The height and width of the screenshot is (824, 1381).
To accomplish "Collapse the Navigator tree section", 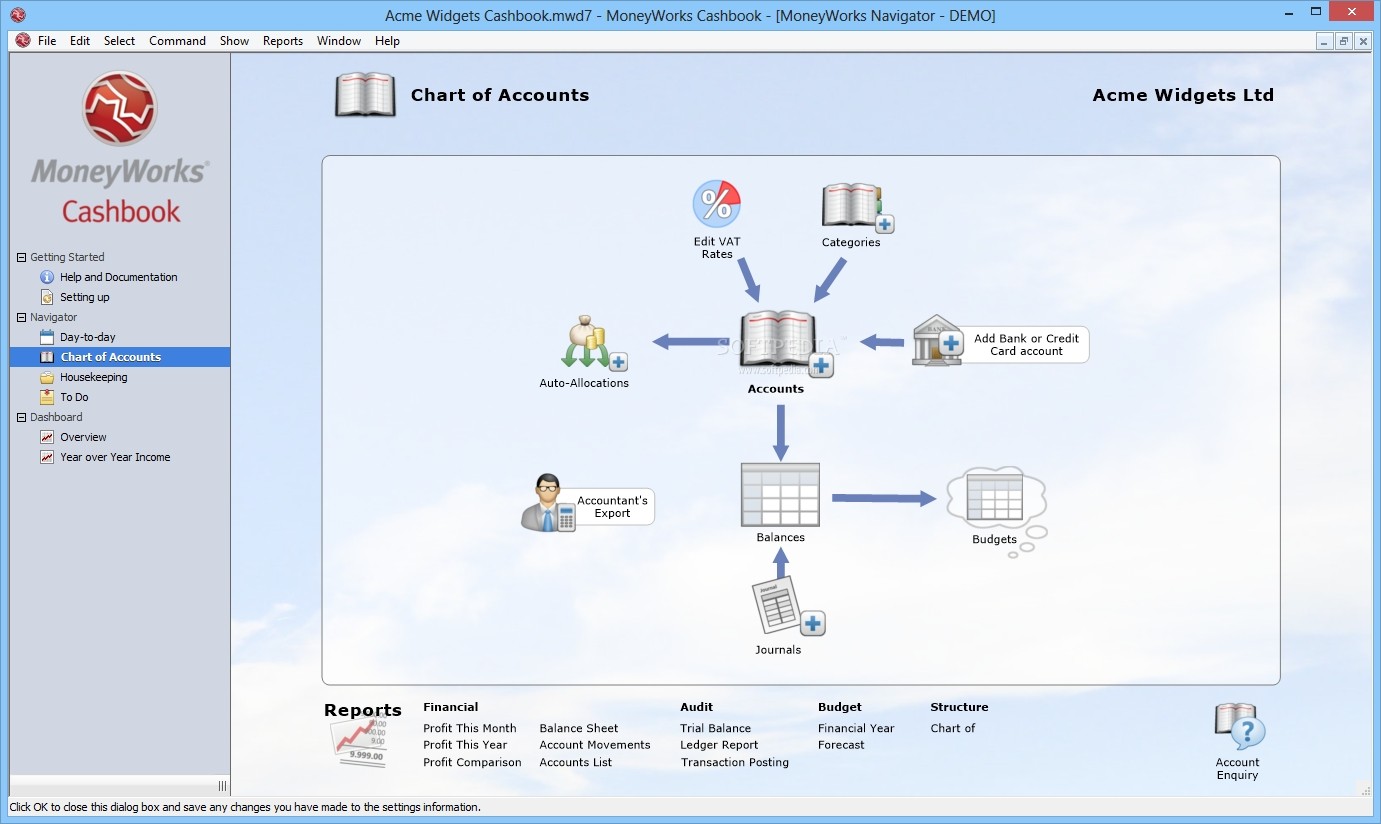I will [22, 317].
